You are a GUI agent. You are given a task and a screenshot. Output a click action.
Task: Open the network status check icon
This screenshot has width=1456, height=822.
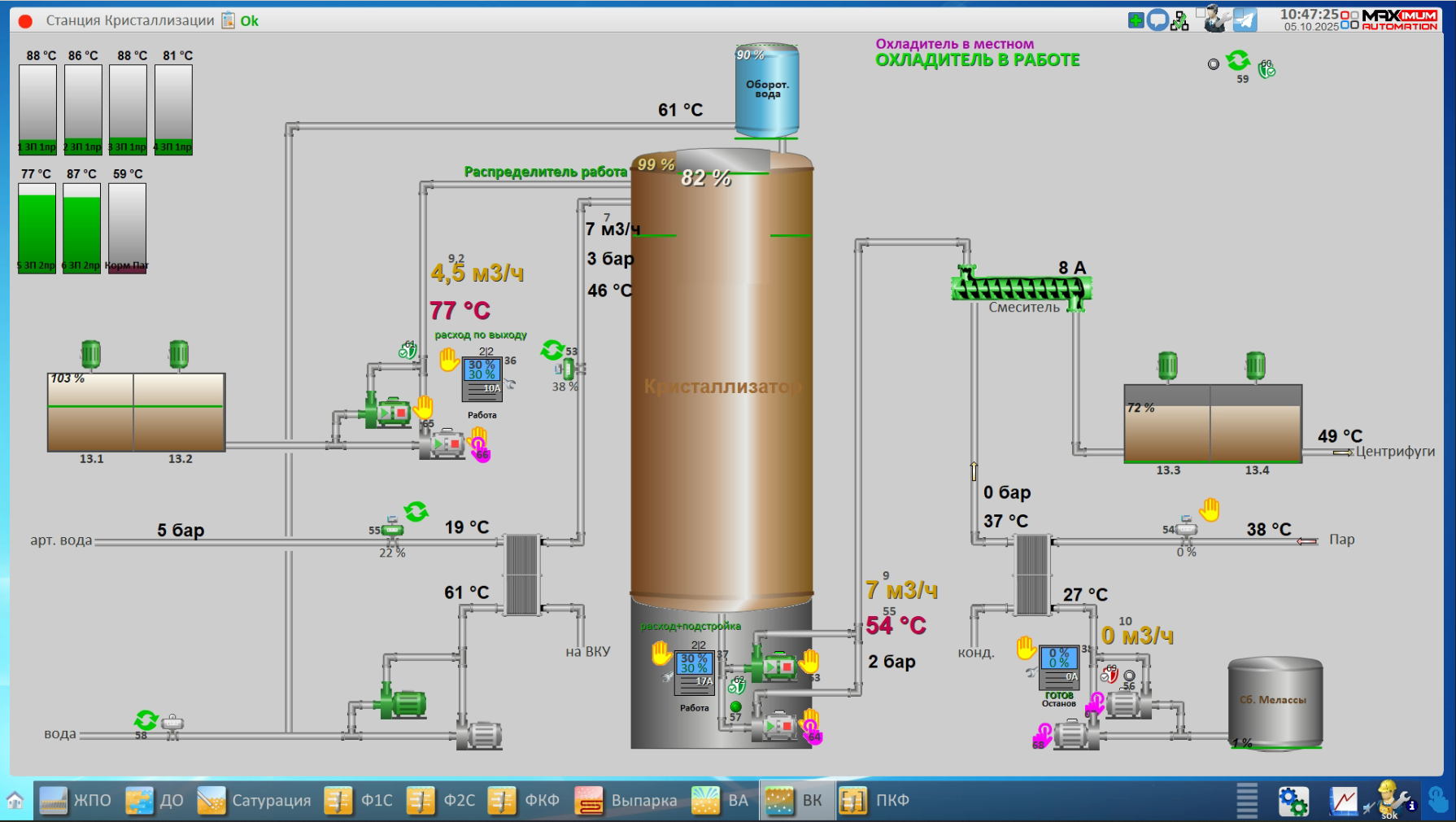point(1179,20)
